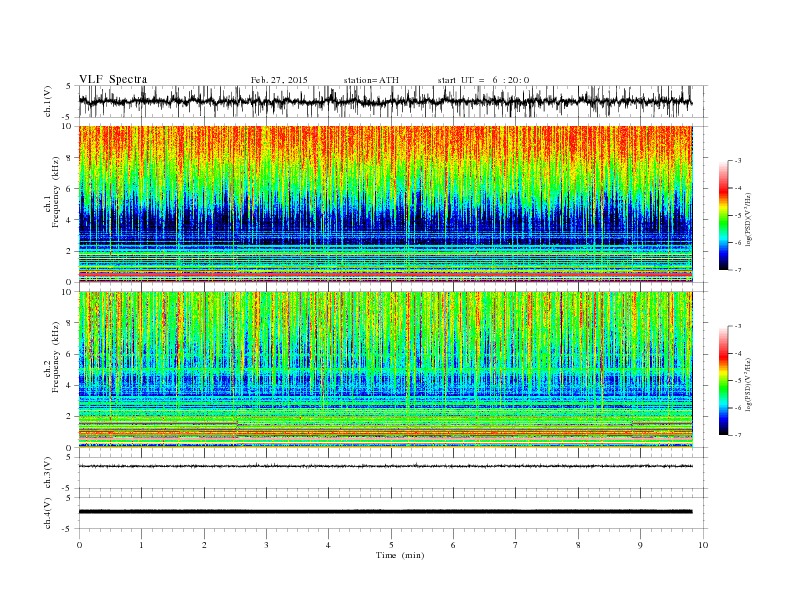Click the ch.3 voltage trace
Image resolution: width=792 pixels, height=612 pixels.
coord(385,466)
